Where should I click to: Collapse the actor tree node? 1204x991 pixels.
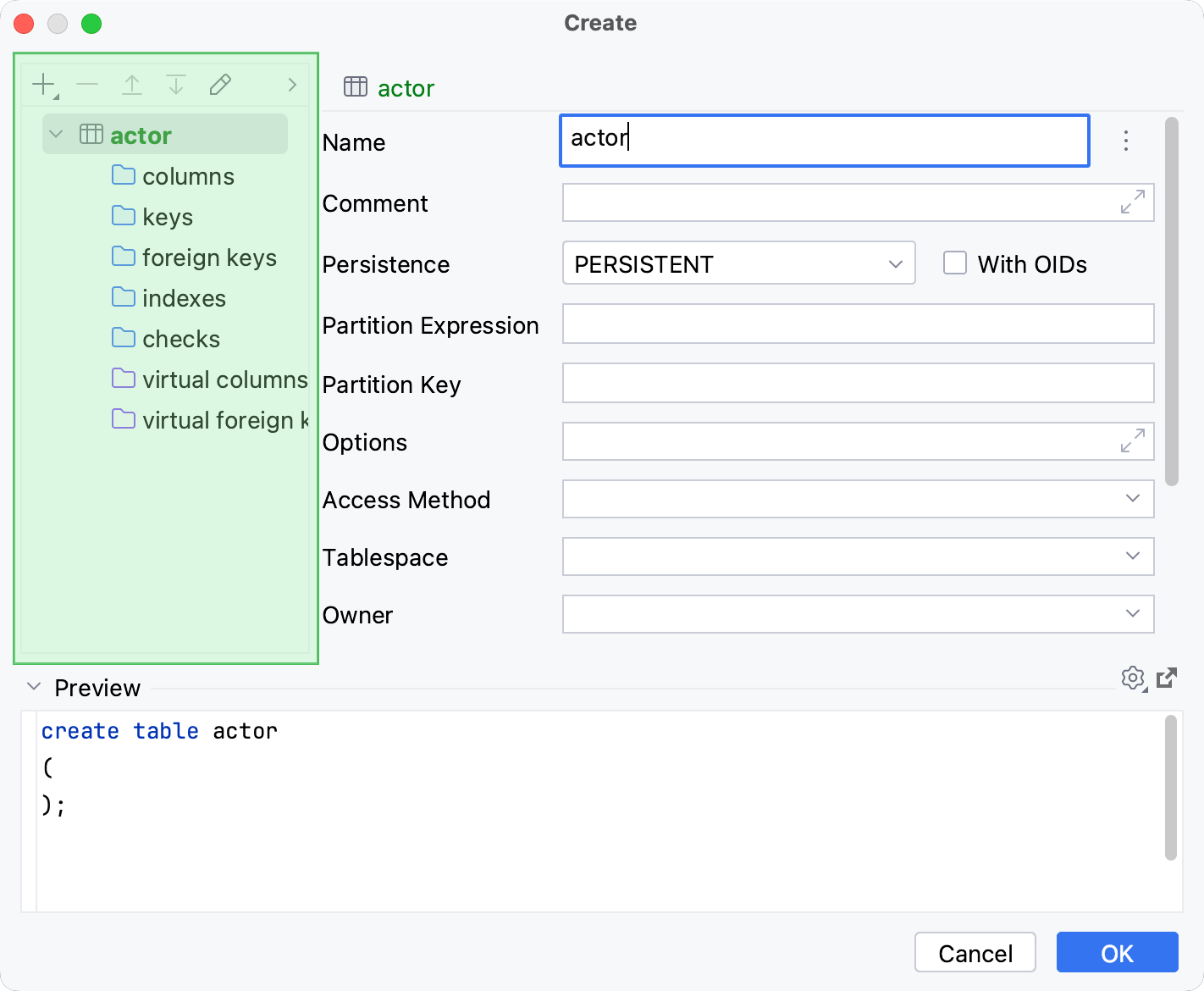pos(54,134)
